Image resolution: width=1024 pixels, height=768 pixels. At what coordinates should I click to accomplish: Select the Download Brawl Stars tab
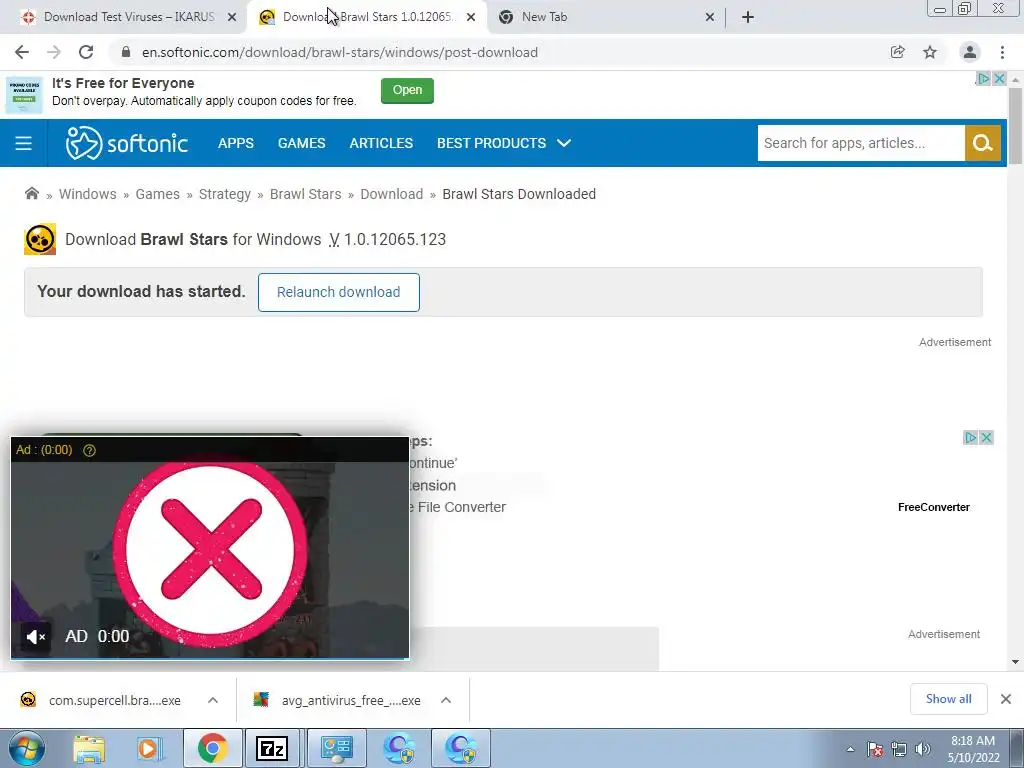pos(367,17)
